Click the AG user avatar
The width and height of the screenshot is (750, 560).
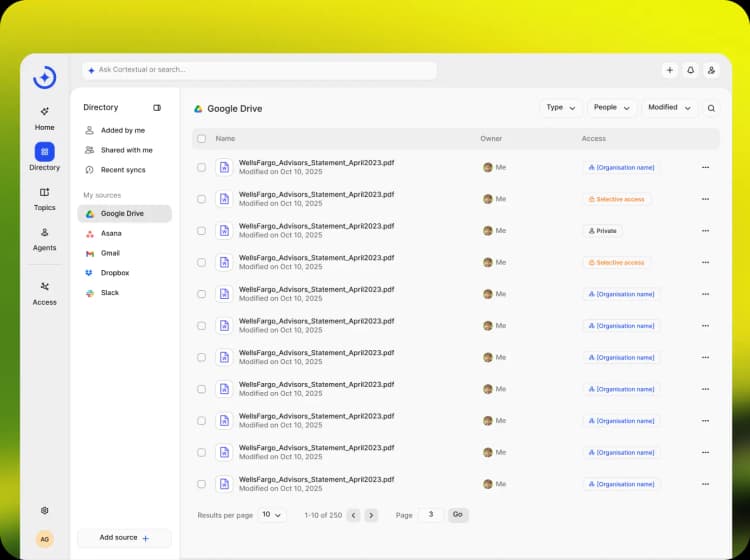pos(44,539)
